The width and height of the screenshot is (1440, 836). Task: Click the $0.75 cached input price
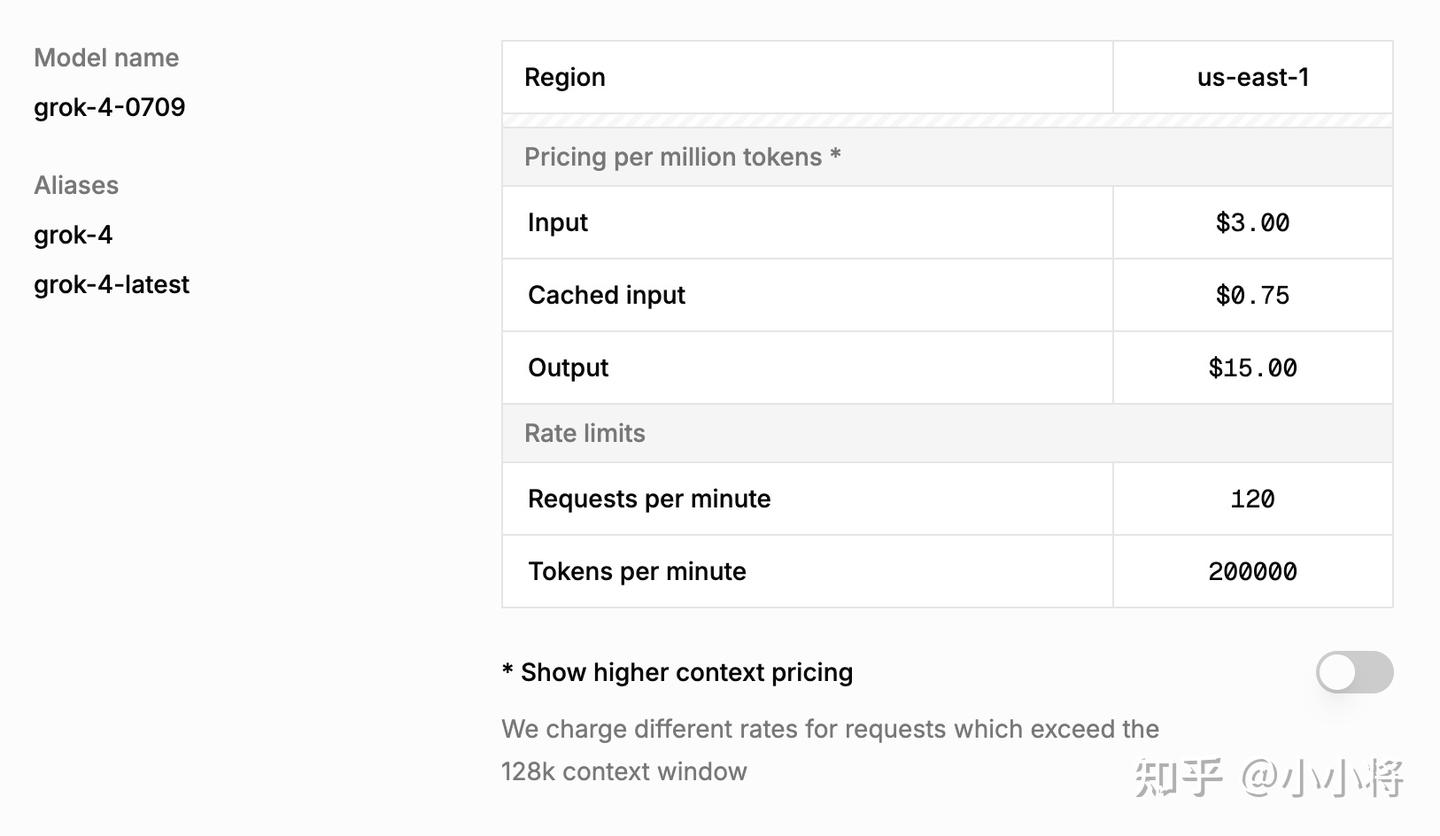pos(1252,295)
